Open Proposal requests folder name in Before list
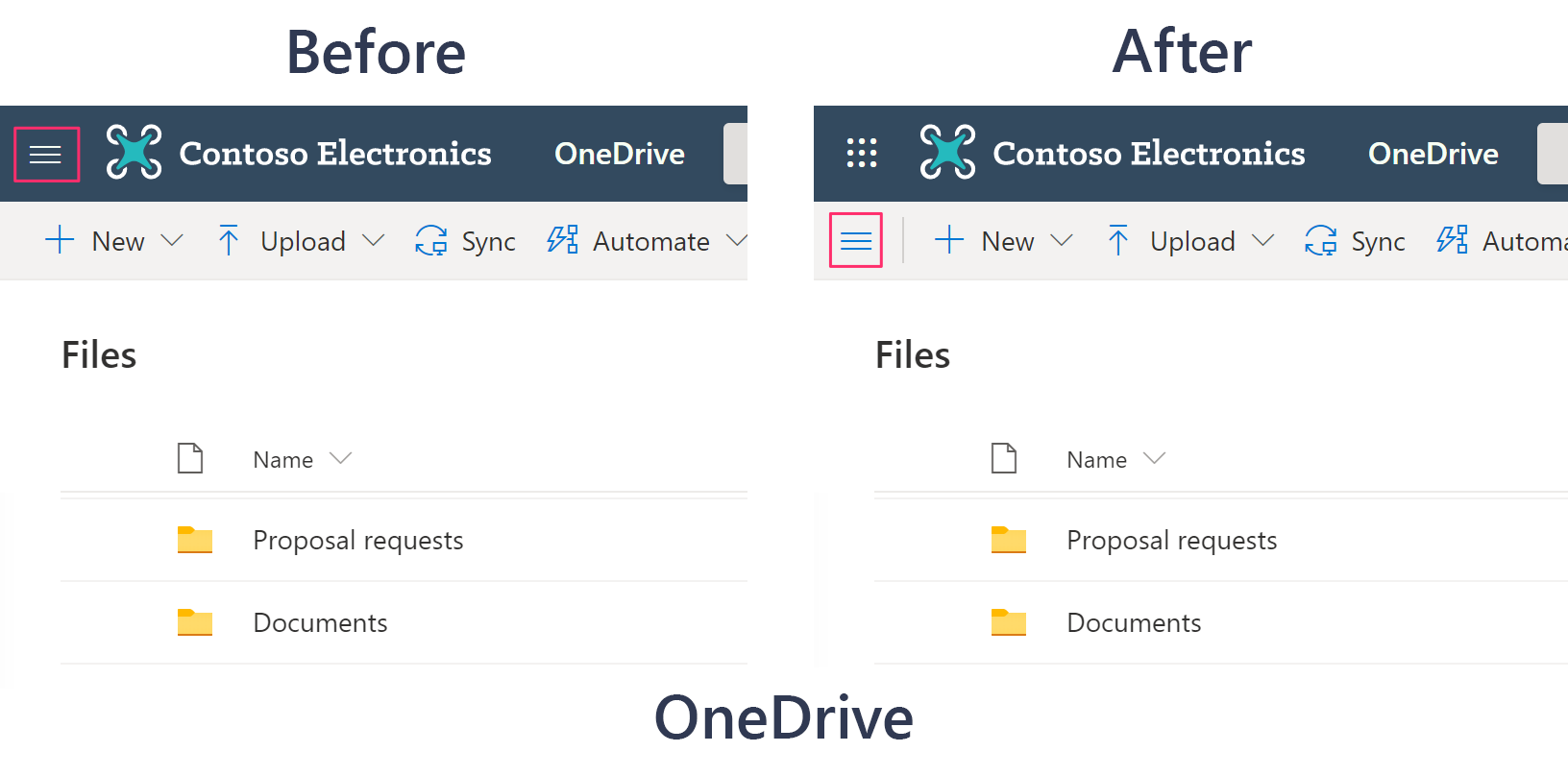This screenshot has width=1568, height=776. coord(358,541)
